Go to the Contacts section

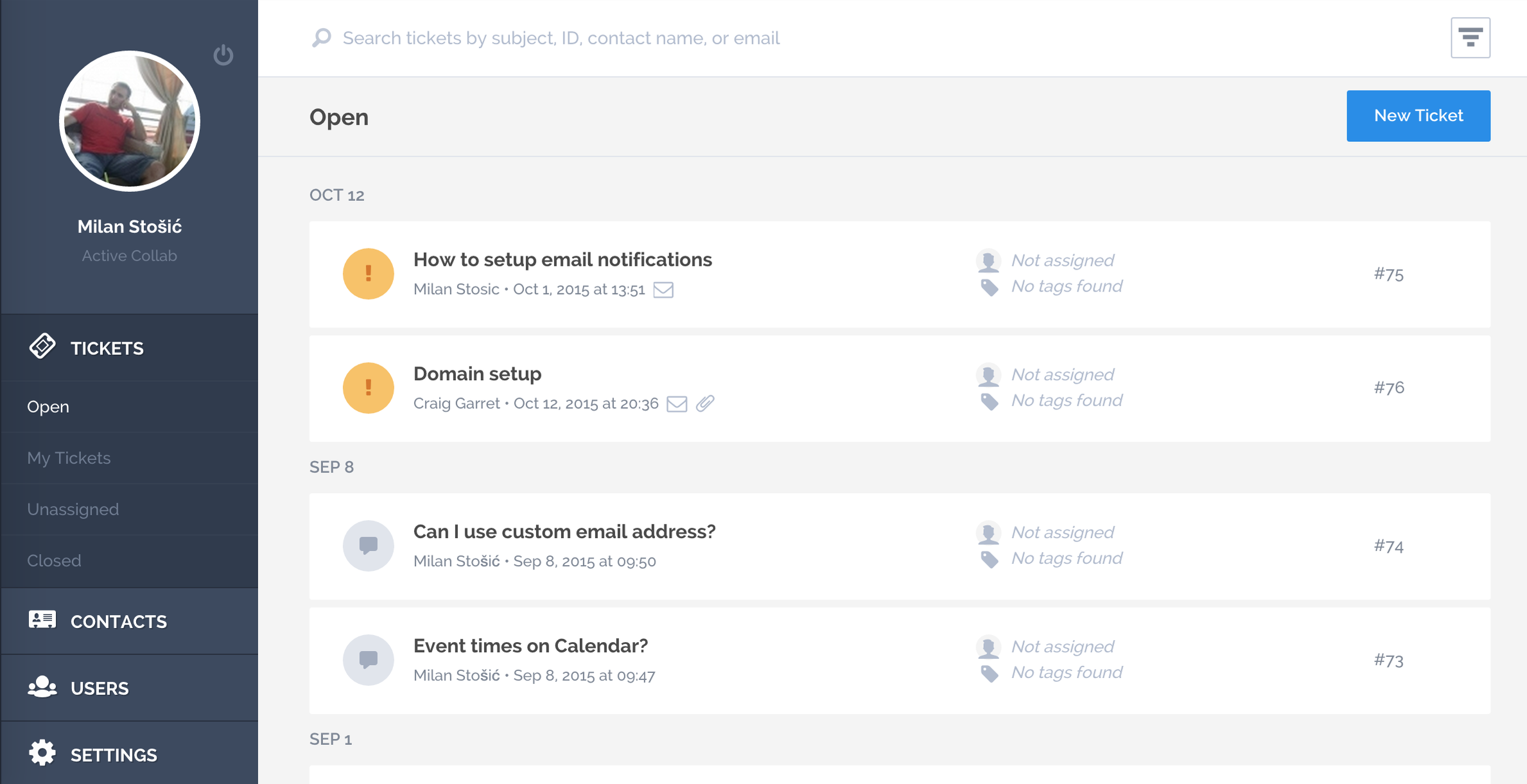click(118, 622)
